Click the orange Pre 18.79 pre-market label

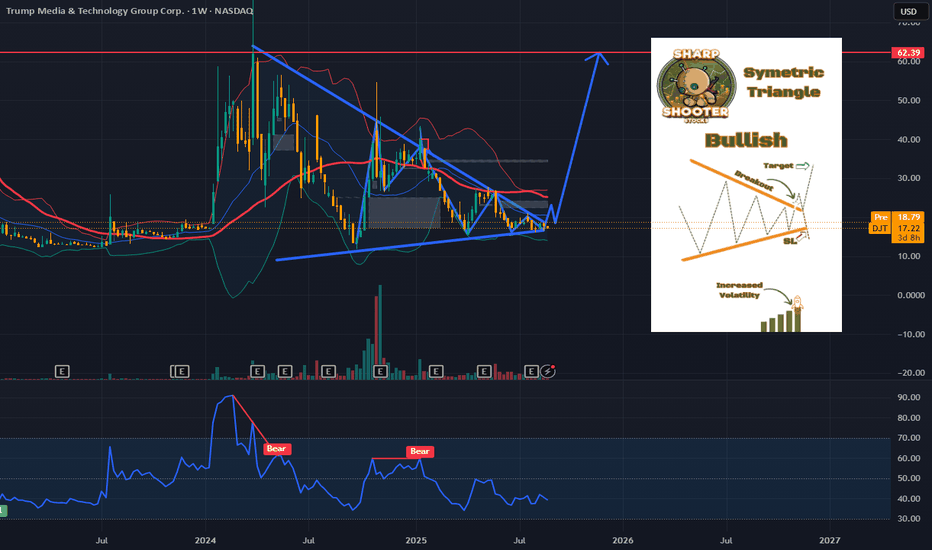[897, 217]
